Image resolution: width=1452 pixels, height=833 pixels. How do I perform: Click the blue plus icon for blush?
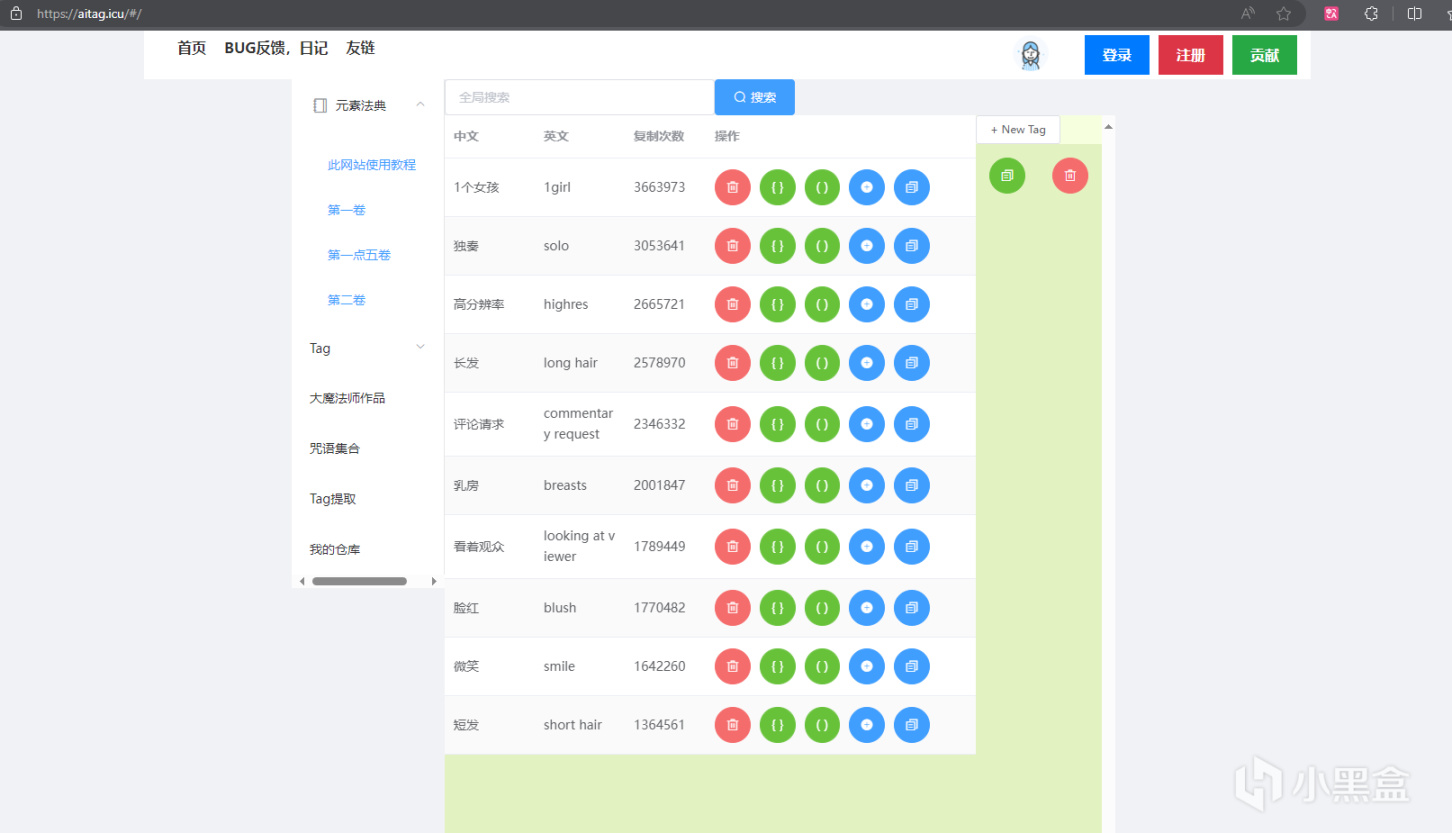(867, 608)
